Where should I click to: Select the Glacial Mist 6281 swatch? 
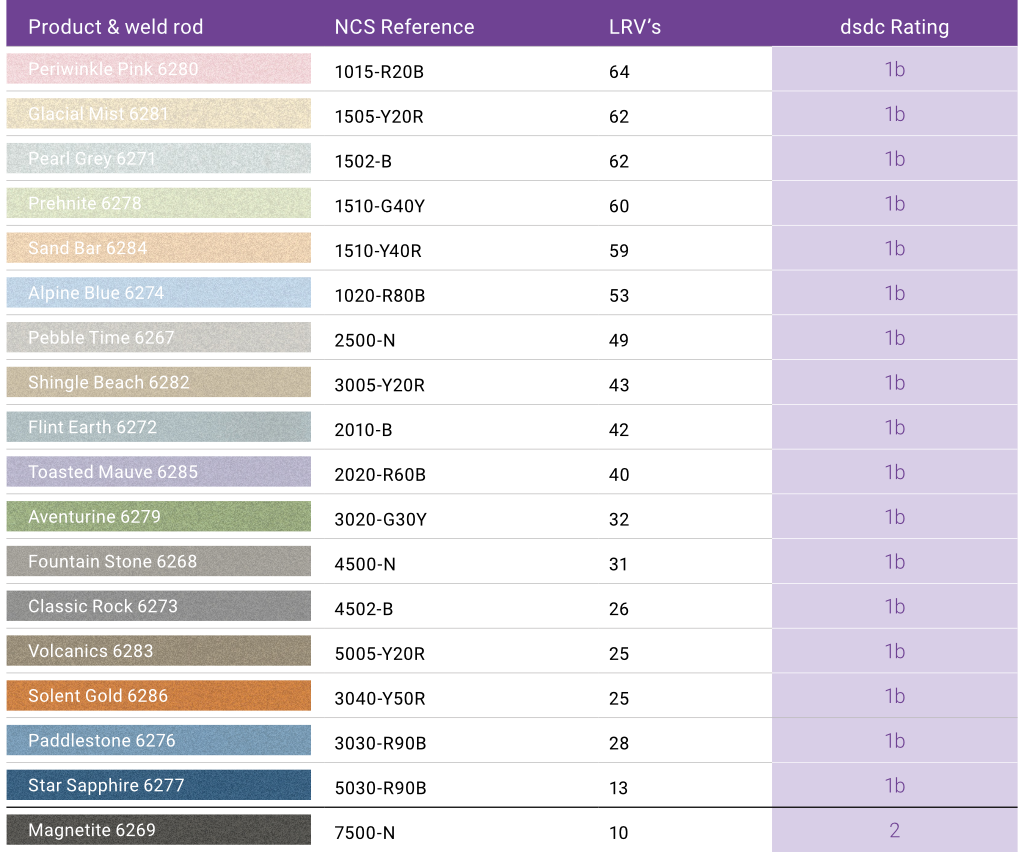pyautogui.click(x=158, y=114)
